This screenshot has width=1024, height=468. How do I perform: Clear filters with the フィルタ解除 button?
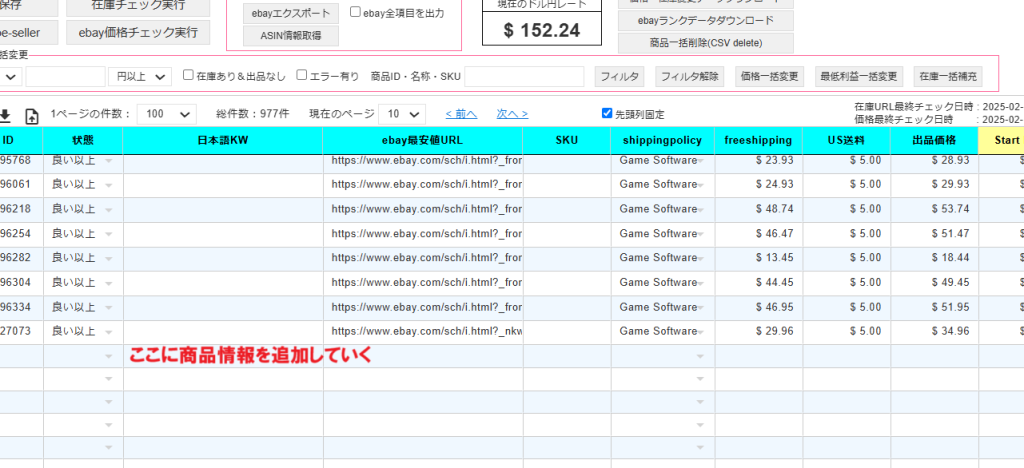pyautogui.click(x=690, y=76)
